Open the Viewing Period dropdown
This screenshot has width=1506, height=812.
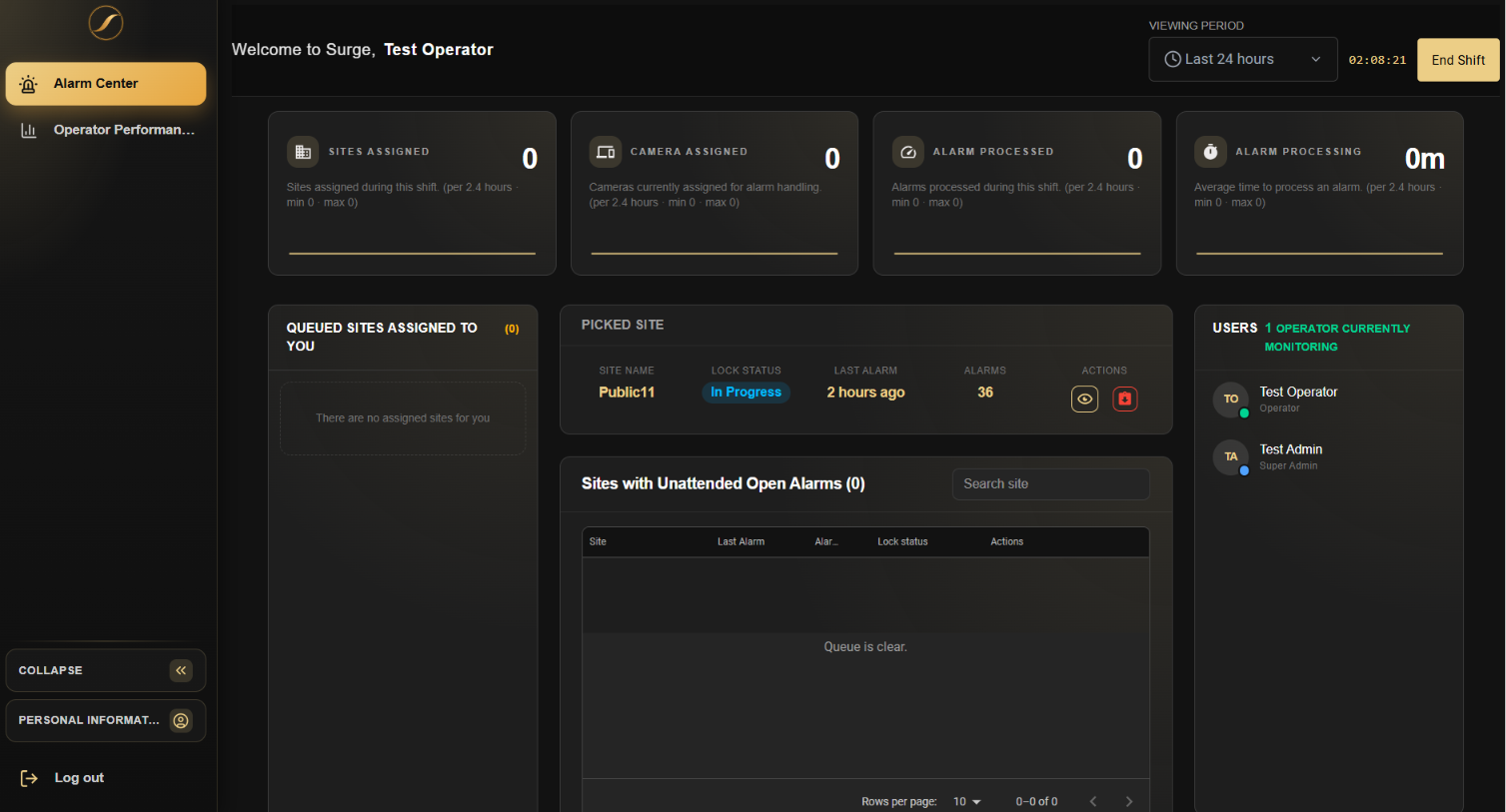[x=1243, y=60]
